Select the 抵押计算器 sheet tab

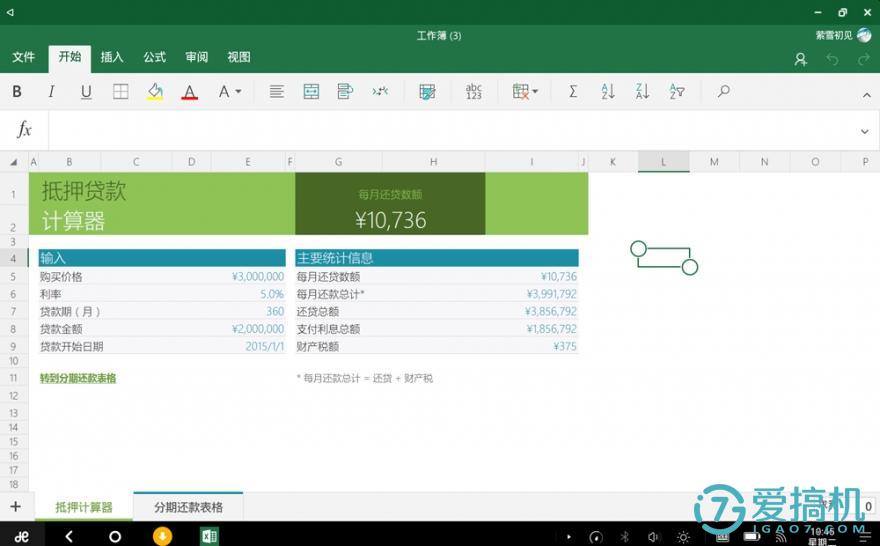point(84,507)
